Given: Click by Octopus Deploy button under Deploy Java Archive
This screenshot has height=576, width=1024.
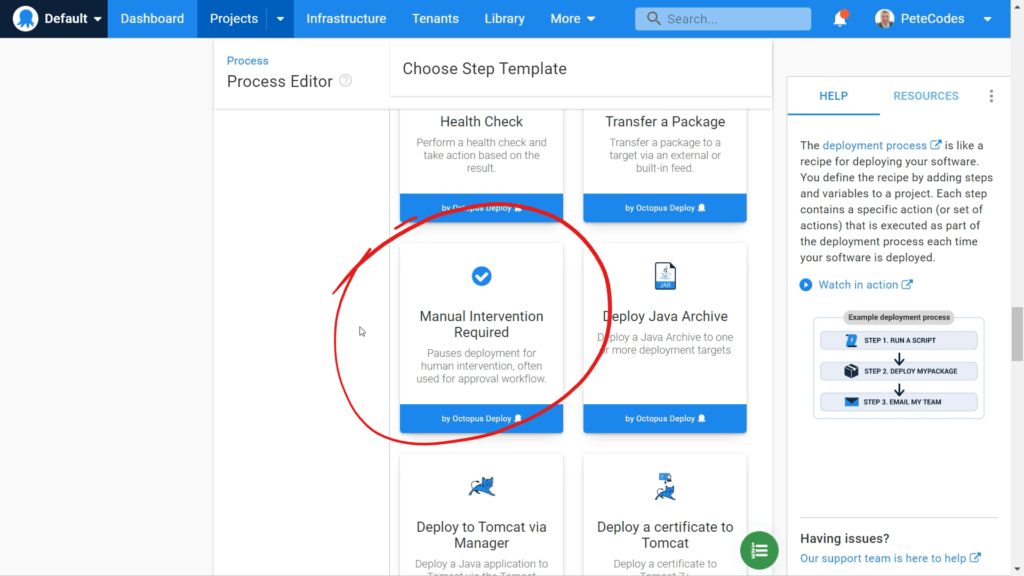Looking at the screenshot, I should [x=665, y=419].
